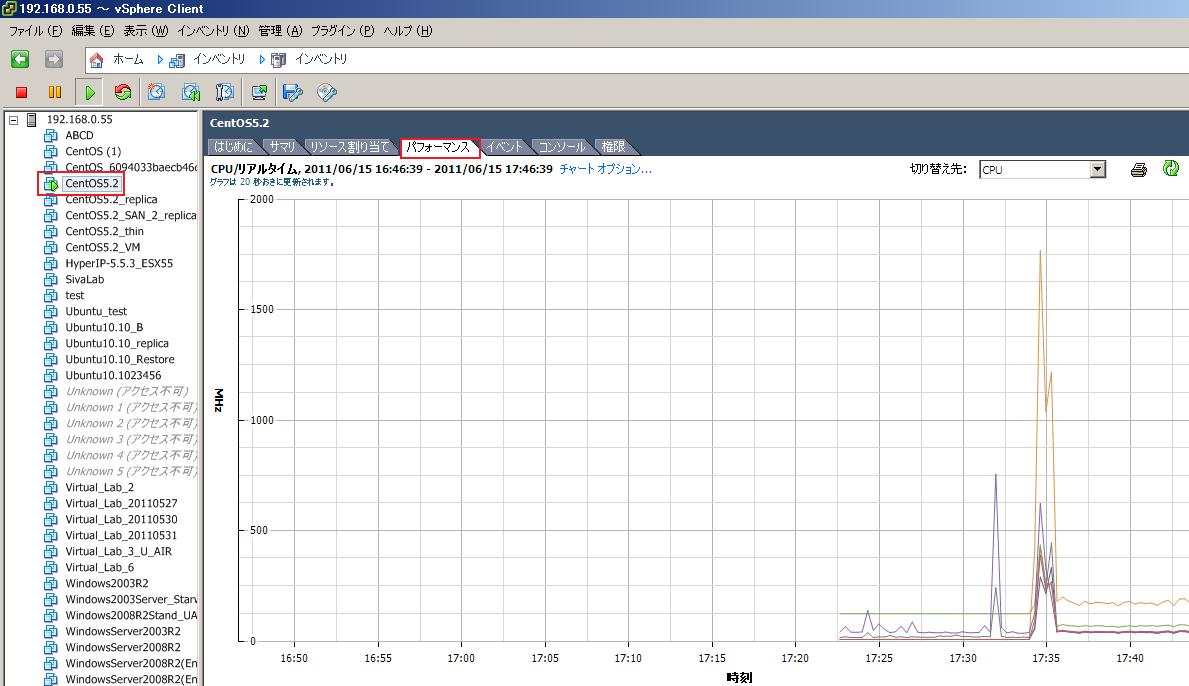Open the Snapshot Manager toolbar icon

[x=224, y=92]
